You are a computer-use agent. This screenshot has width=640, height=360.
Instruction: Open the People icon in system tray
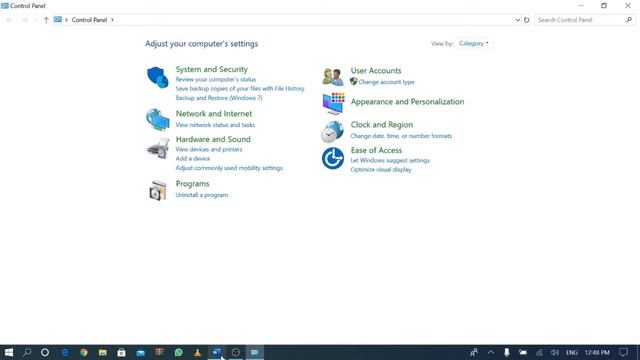pyautogui.click(x=474, y=352)
